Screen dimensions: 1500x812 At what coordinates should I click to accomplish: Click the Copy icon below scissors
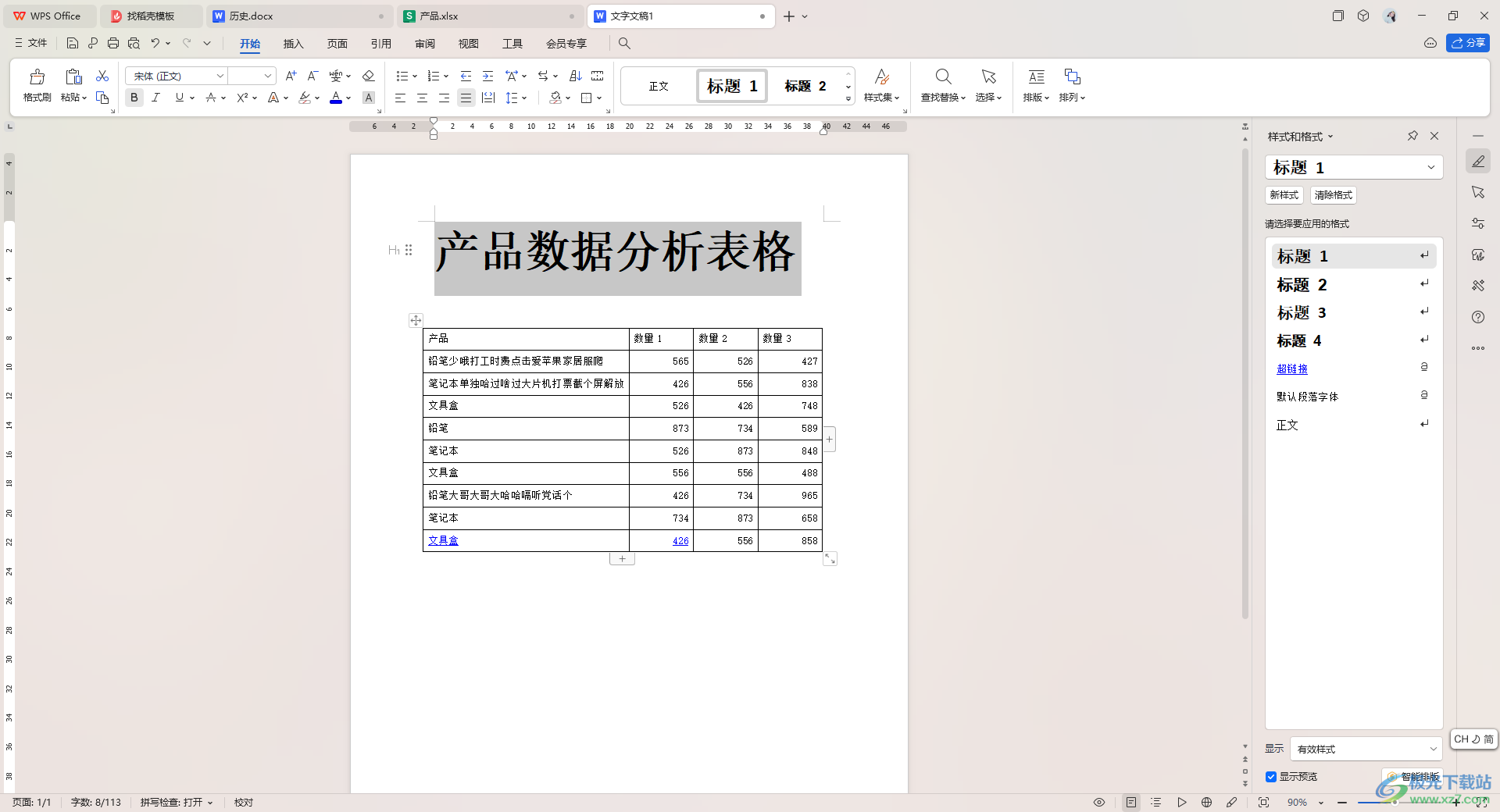pos(102,98)
